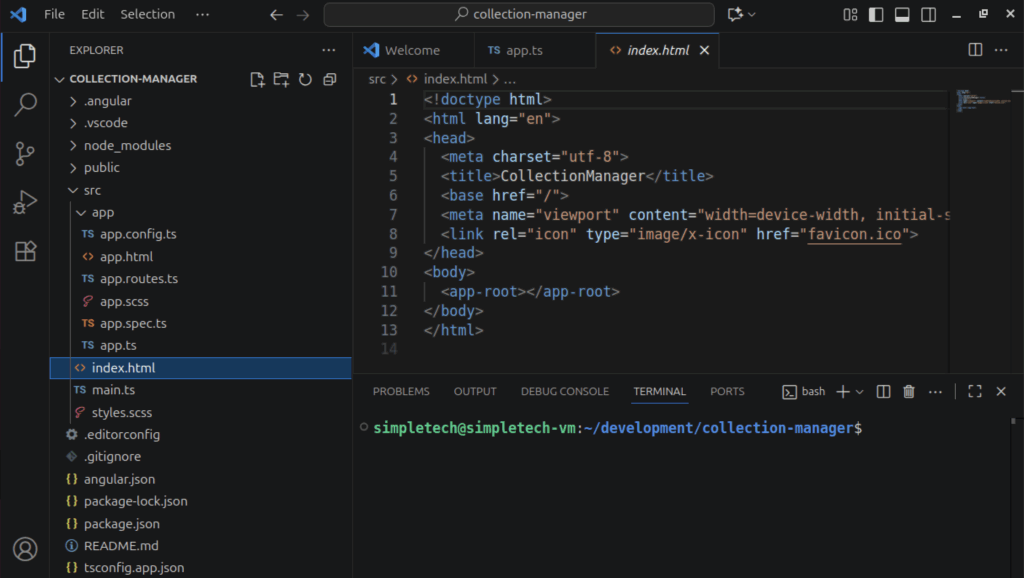Image resolution: width=1024 pixels, height=578 pixels.
Task: Open package.json from the Explorer
Action: 121,524
